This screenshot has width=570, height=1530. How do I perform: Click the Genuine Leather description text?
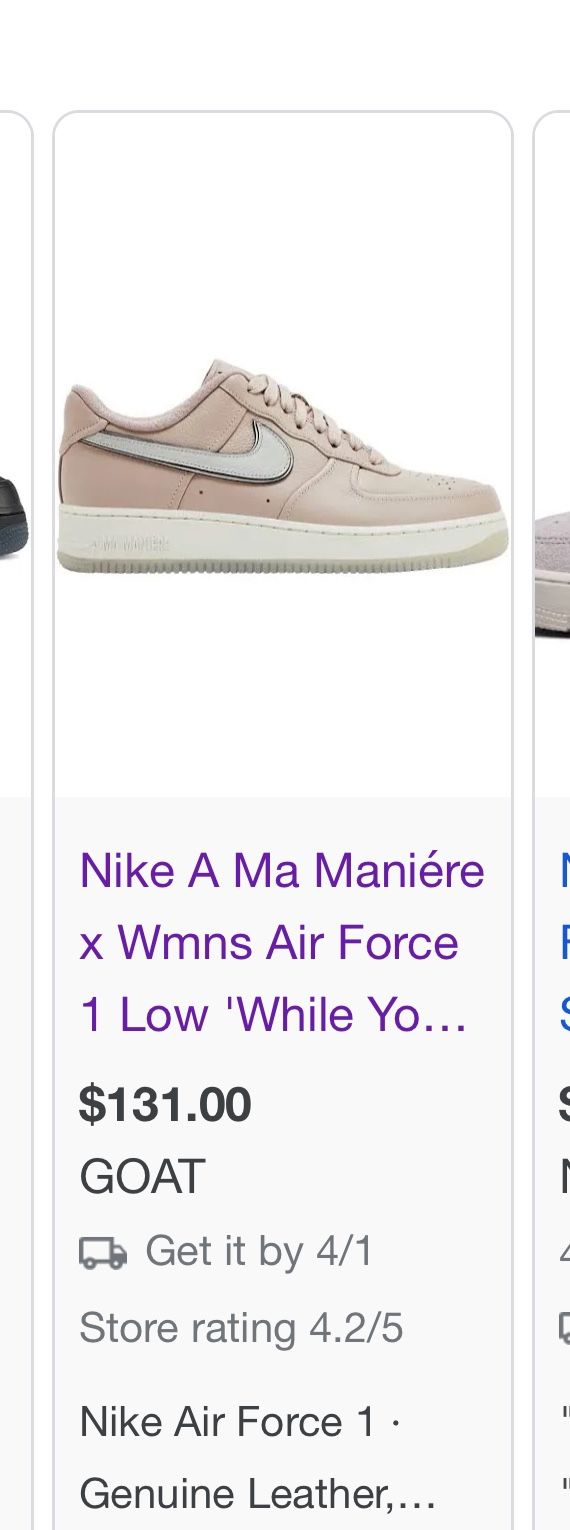(258, 1495)
